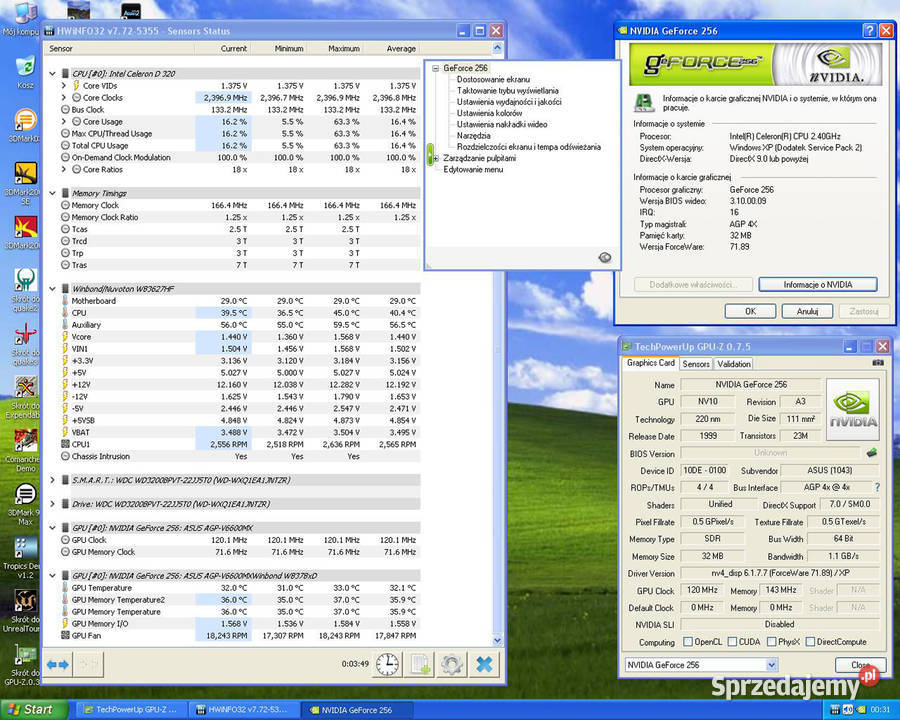This screenshot has height=720, width=900.
Task: Click the blue X close sensors icon
Action: 484,664
